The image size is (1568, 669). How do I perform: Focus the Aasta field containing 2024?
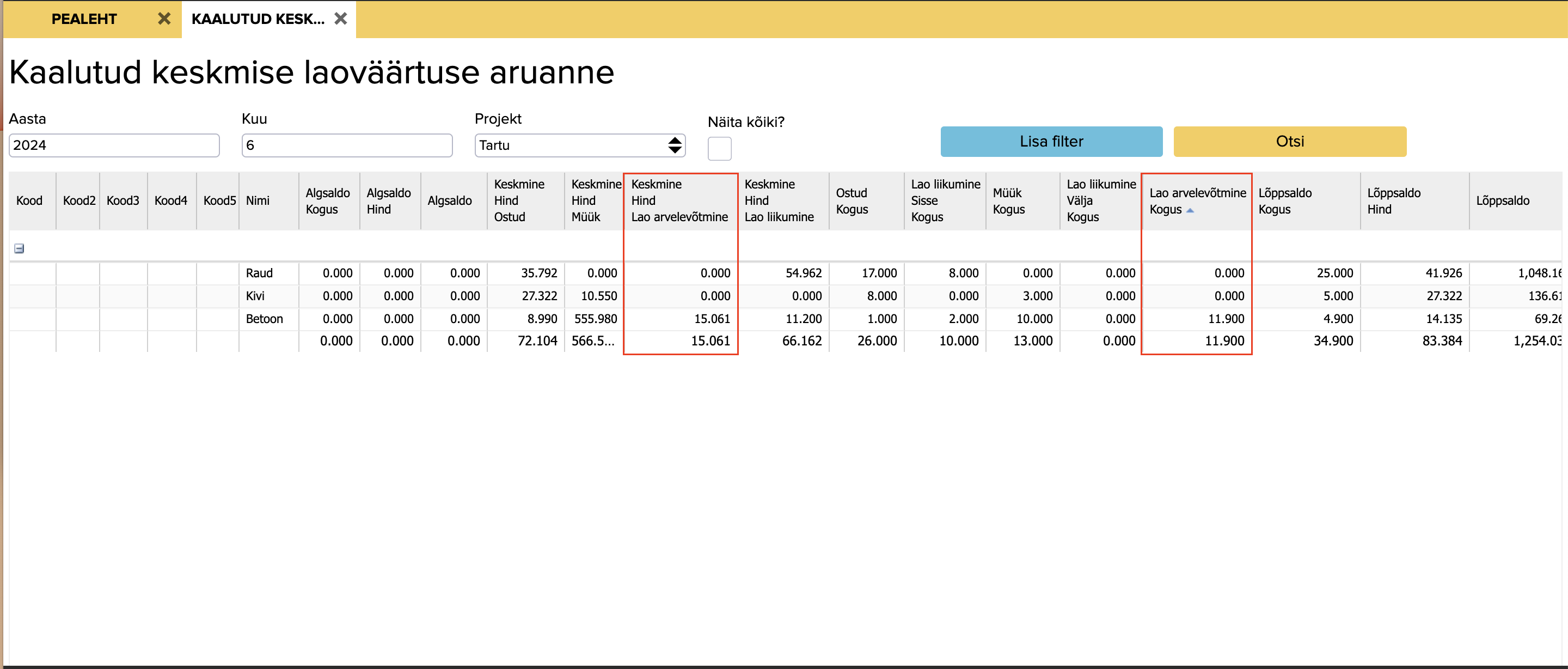pos(114,145)
